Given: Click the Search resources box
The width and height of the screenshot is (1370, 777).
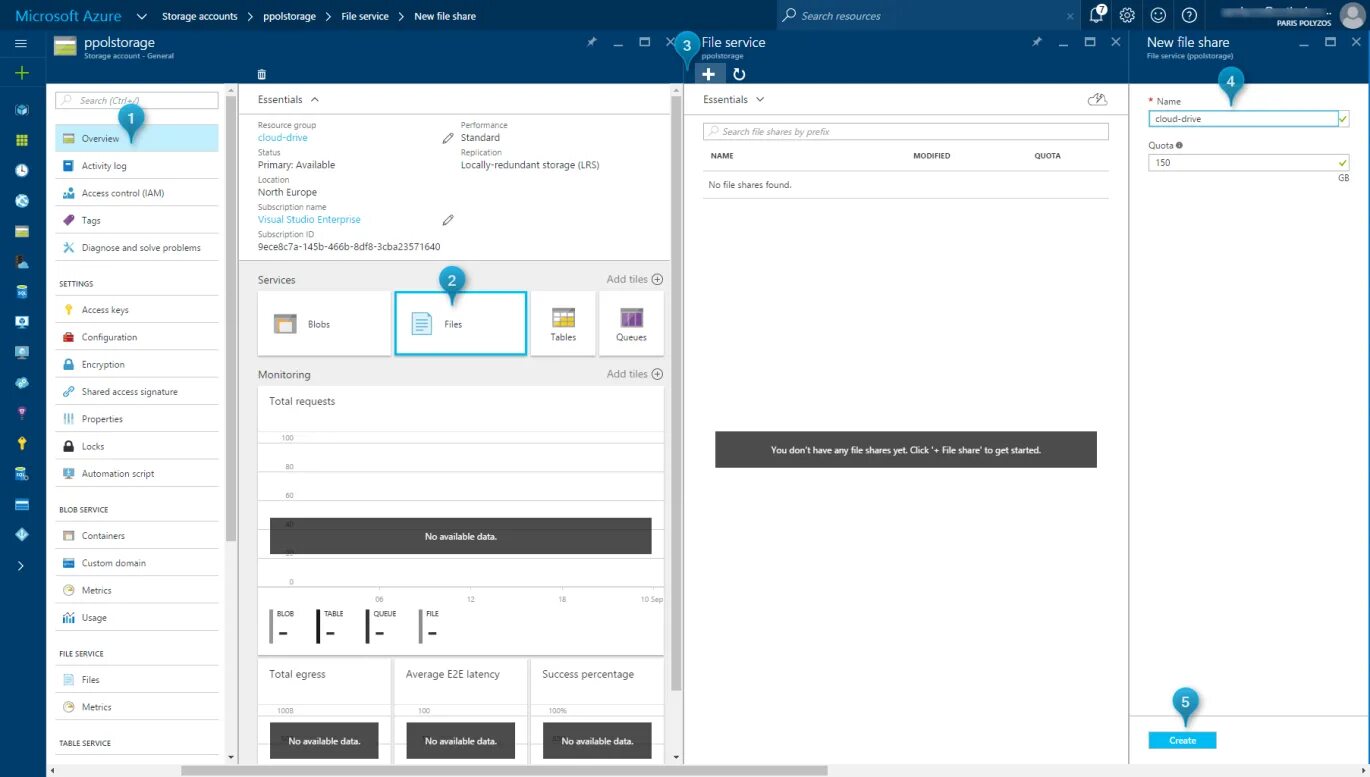Looking at the screenshot, I should [928, 16].
